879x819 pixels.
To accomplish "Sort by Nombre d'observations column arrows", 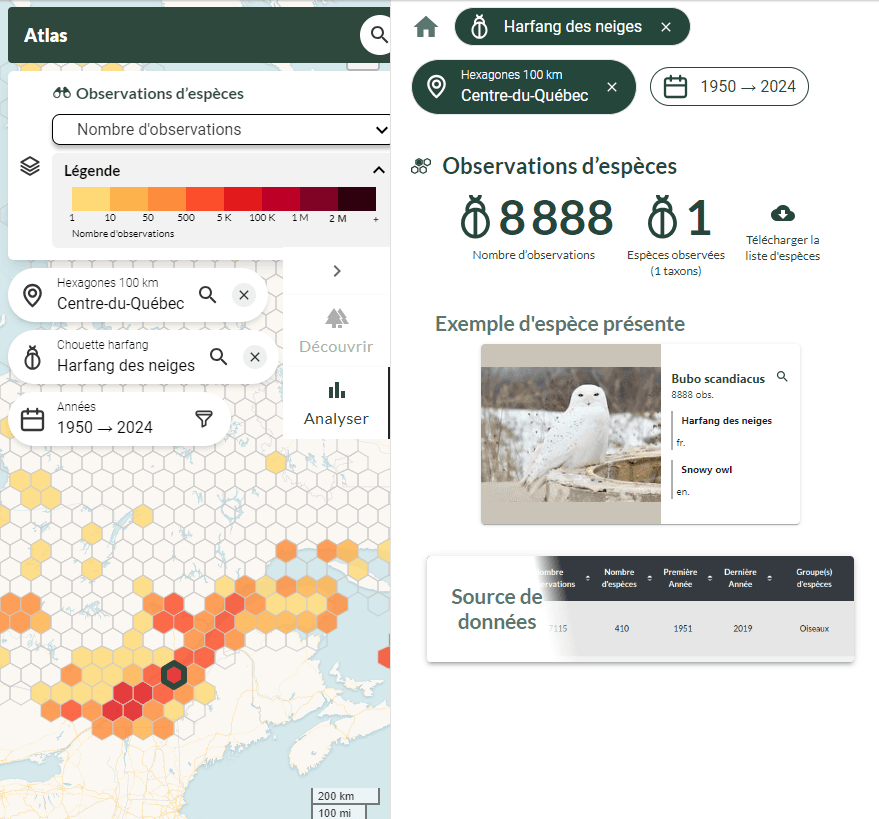I will coord(587,578).
